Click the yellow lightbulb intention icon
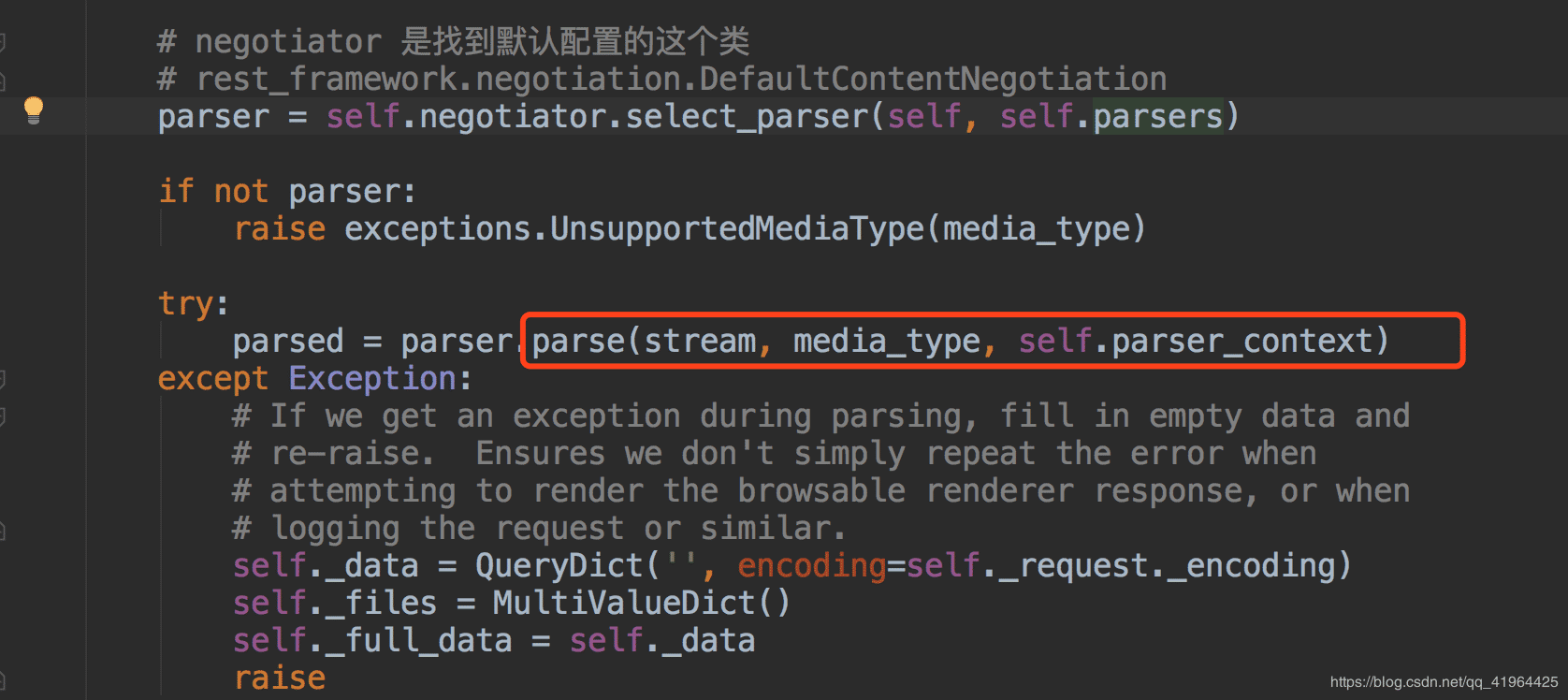Screen dimensions: 1568x700 34,110
